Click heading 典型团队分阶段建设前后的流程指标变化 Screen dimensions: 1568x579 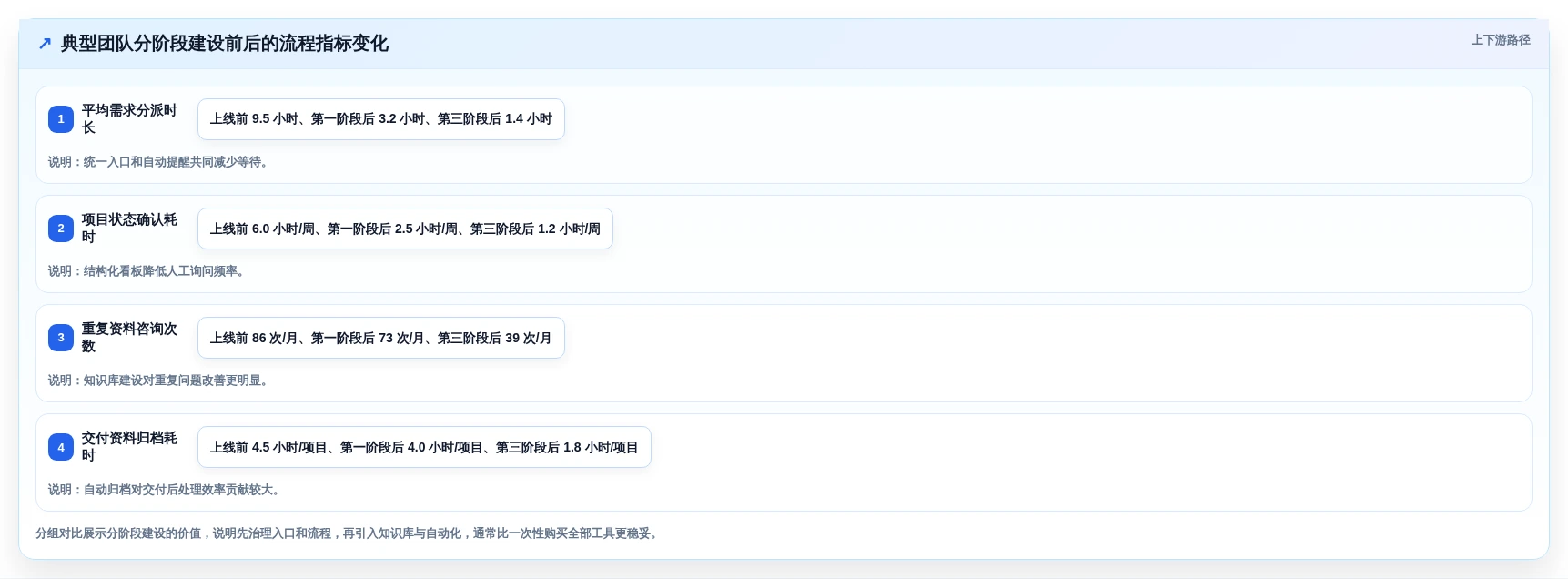(x=224, y=44)
